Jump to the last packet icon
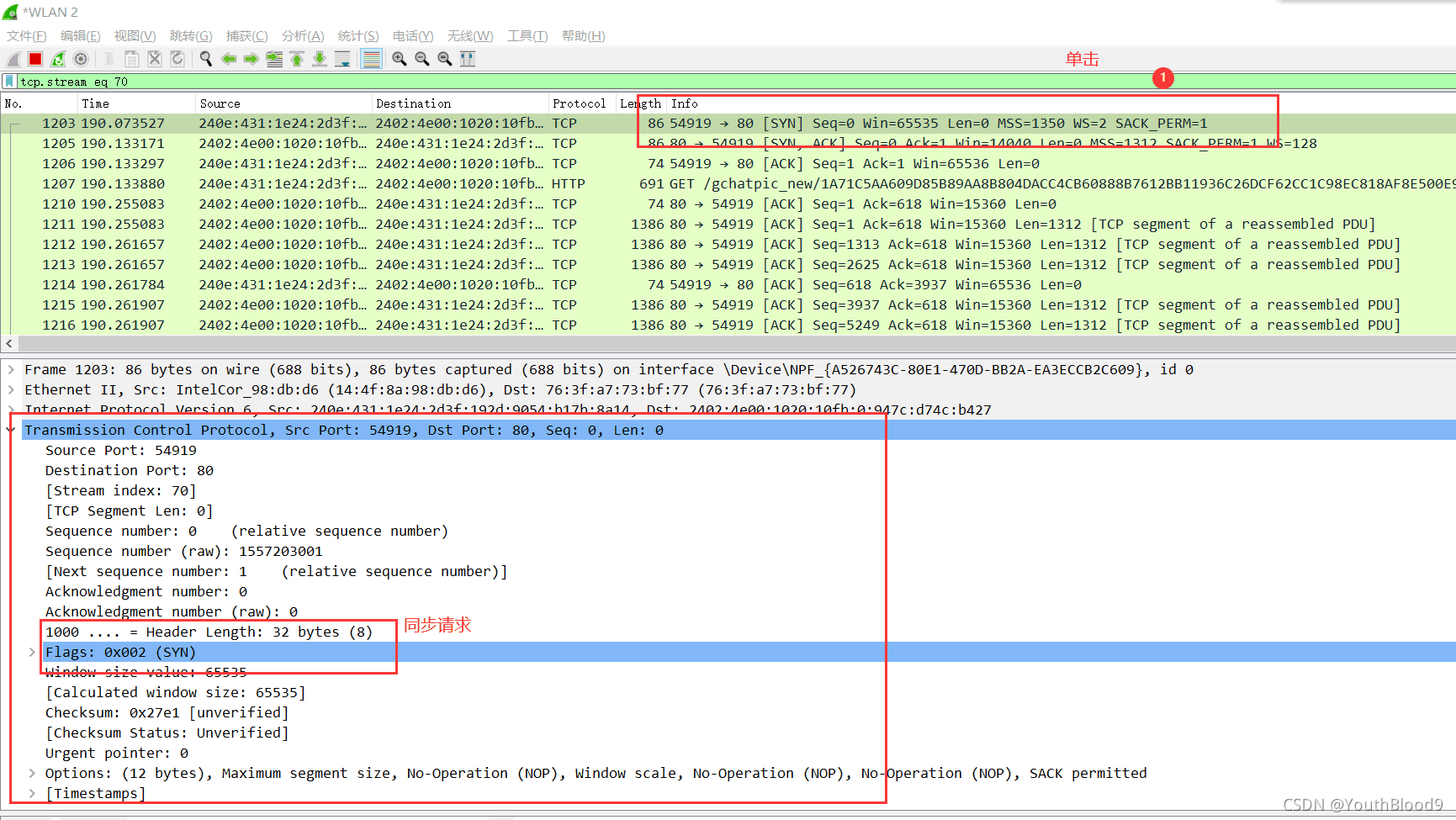 pyautogui.click(x=320, y=59)
